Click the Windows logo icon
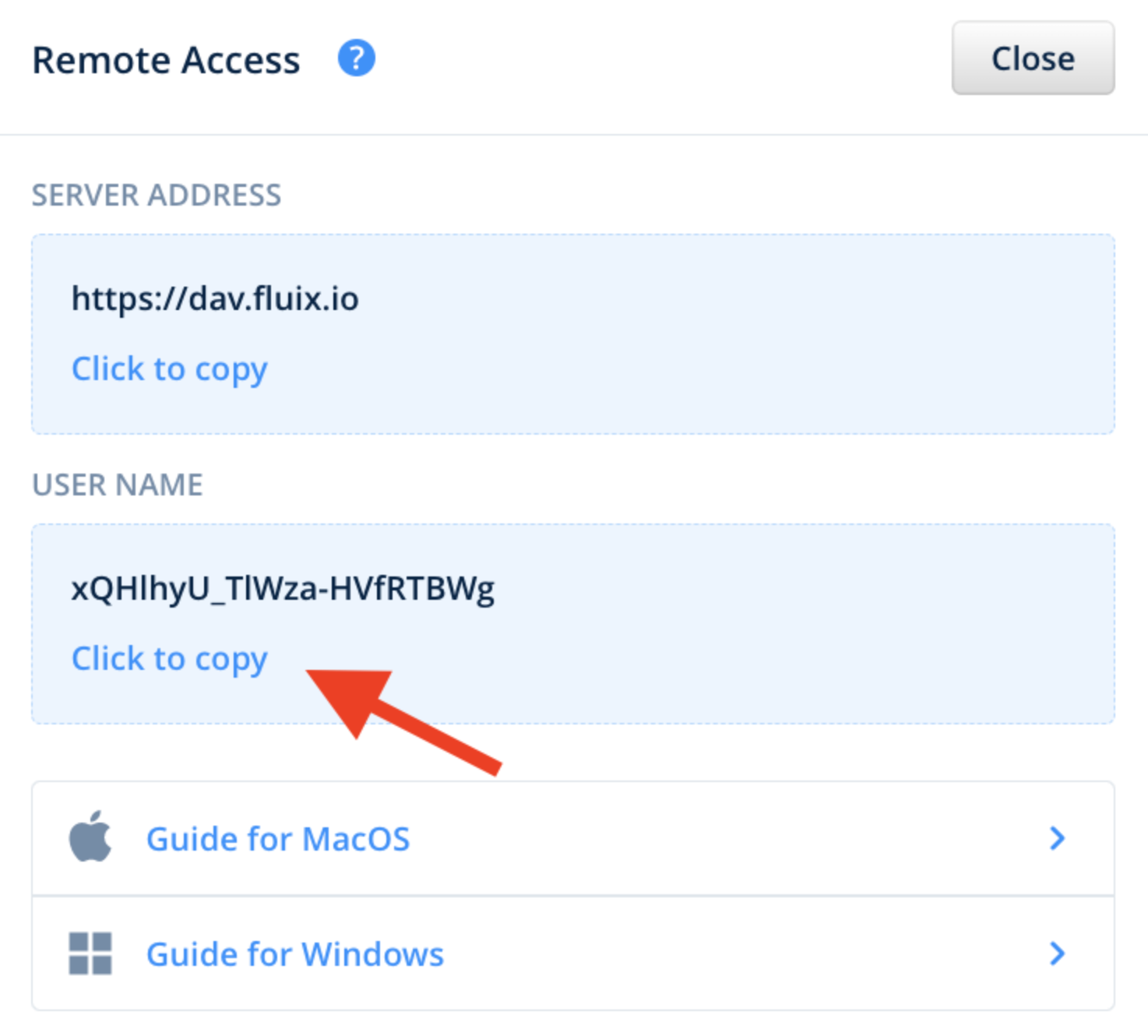 click(x=90, y=953)
